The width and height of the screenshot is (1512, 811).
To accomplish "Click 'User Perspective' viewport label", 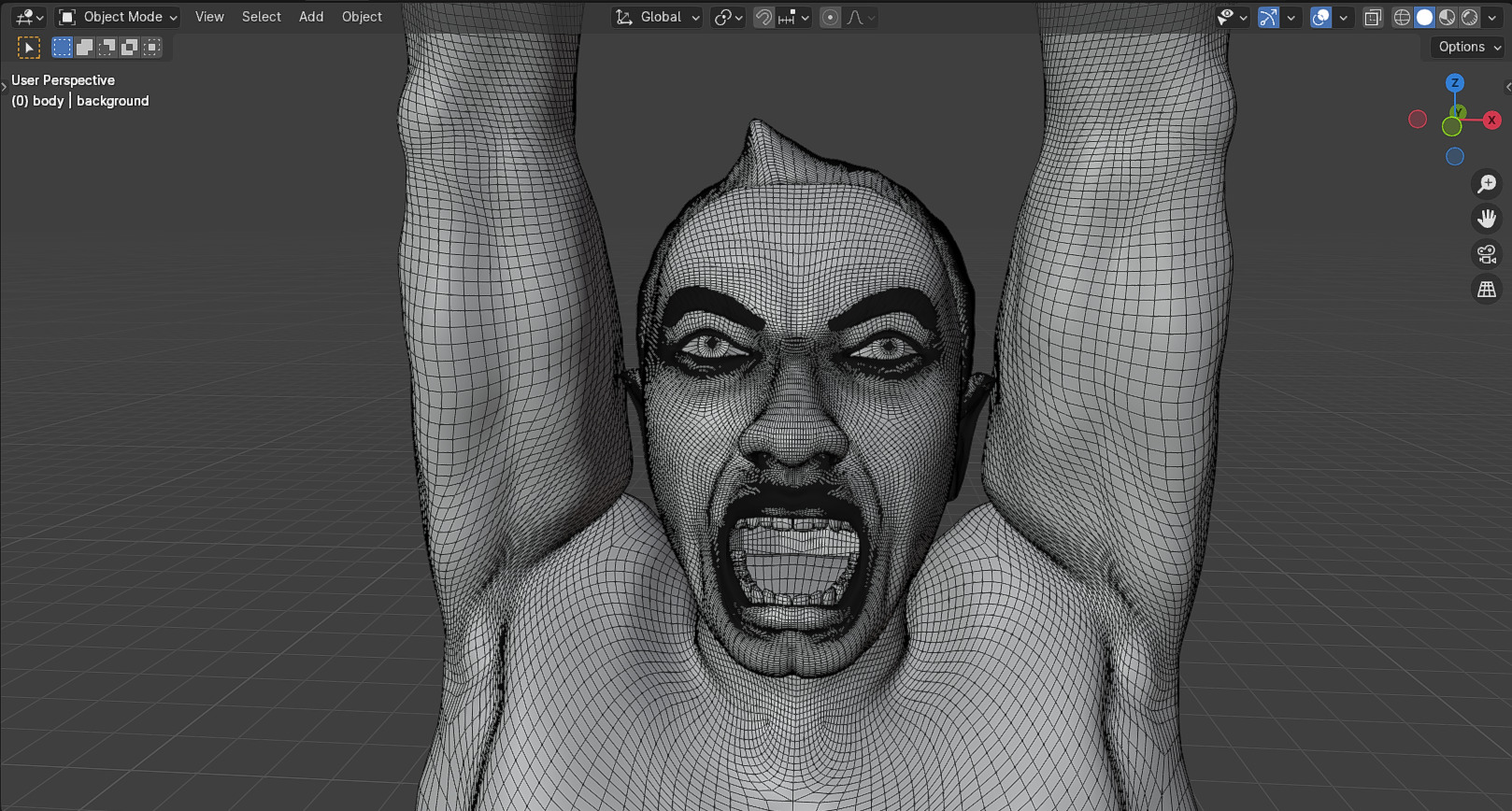I will point(63,80).
